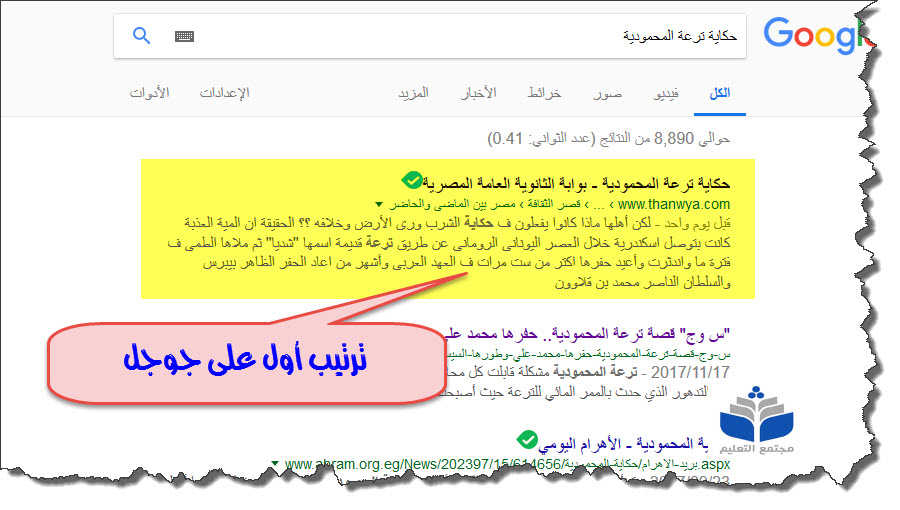Switch to the فيديو (Videos) tab

pyautogui.click(x=665, y=93)
